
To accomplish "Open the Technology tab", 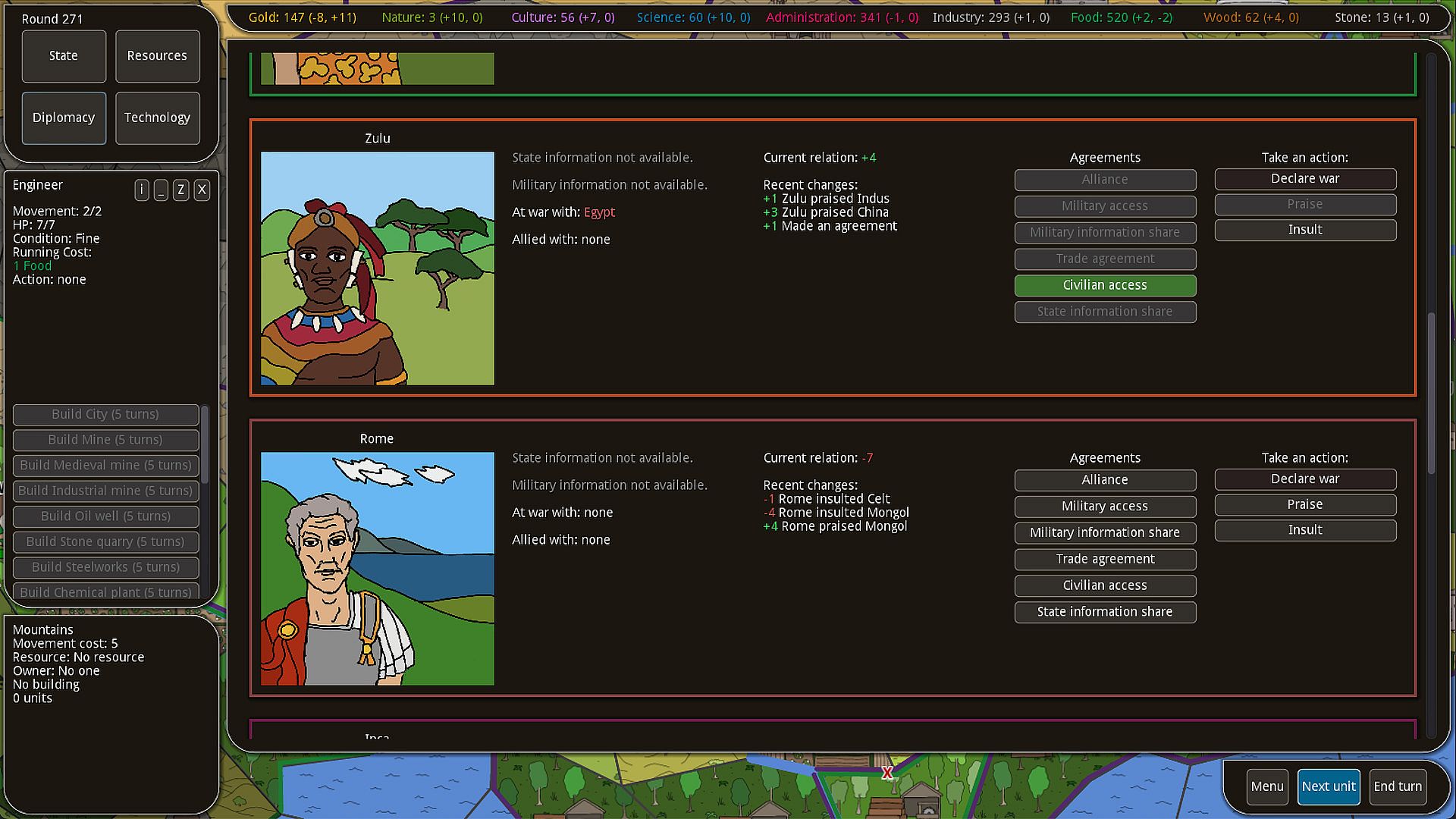I will click(x=157, y=118).
